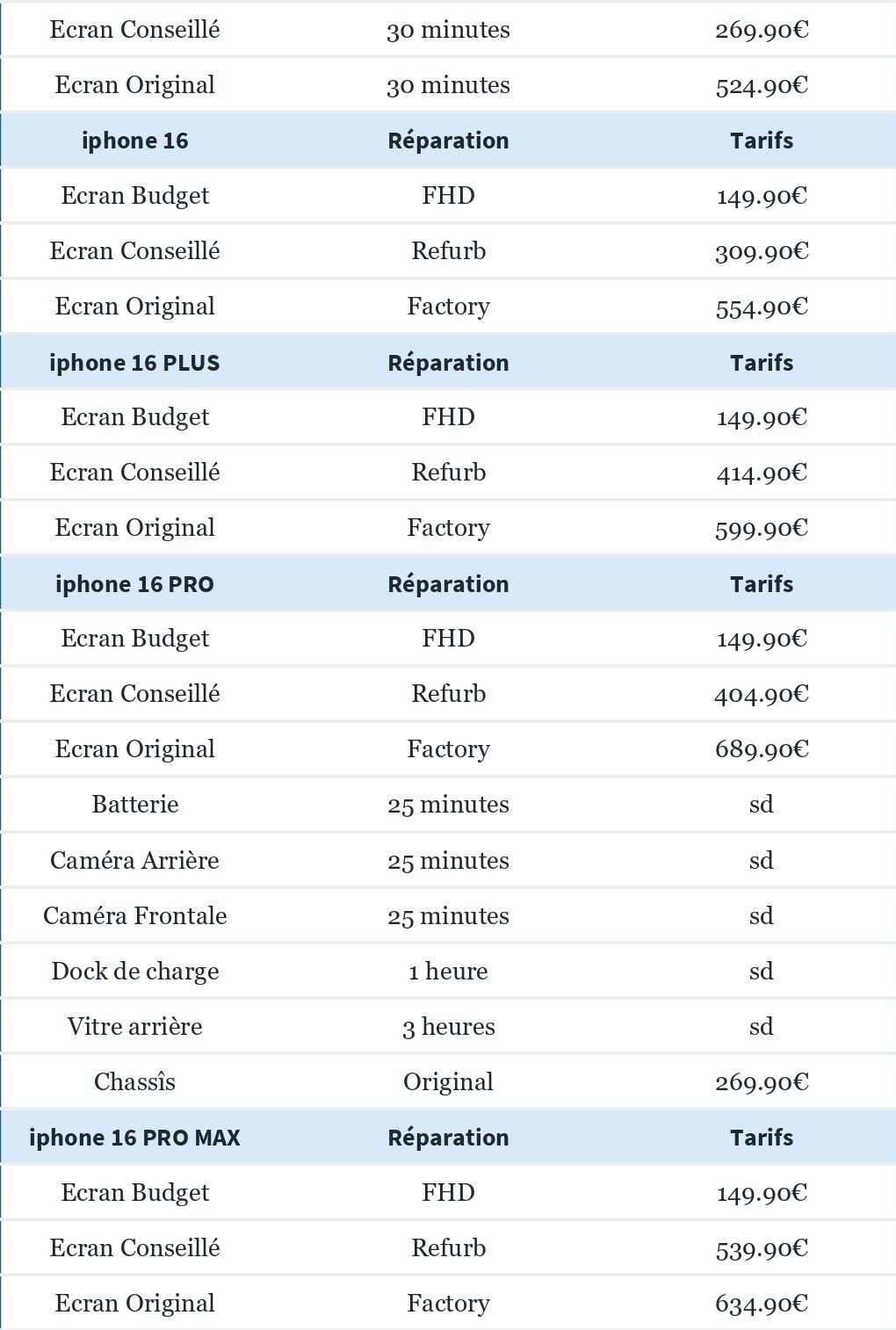
Task: Select the 3 heures repair time
Action: pos(448,1026)
